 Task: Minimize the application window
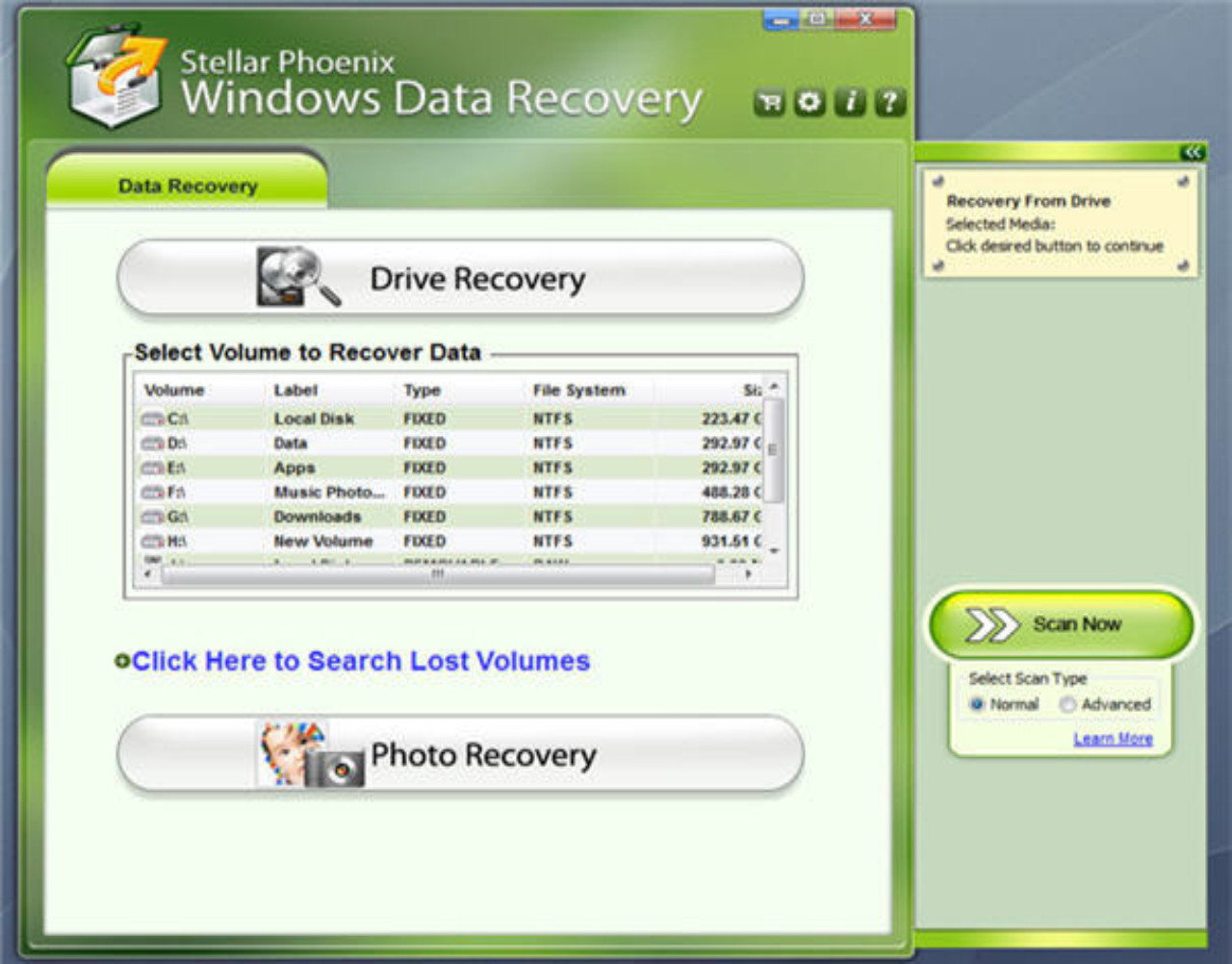(781, 19)
